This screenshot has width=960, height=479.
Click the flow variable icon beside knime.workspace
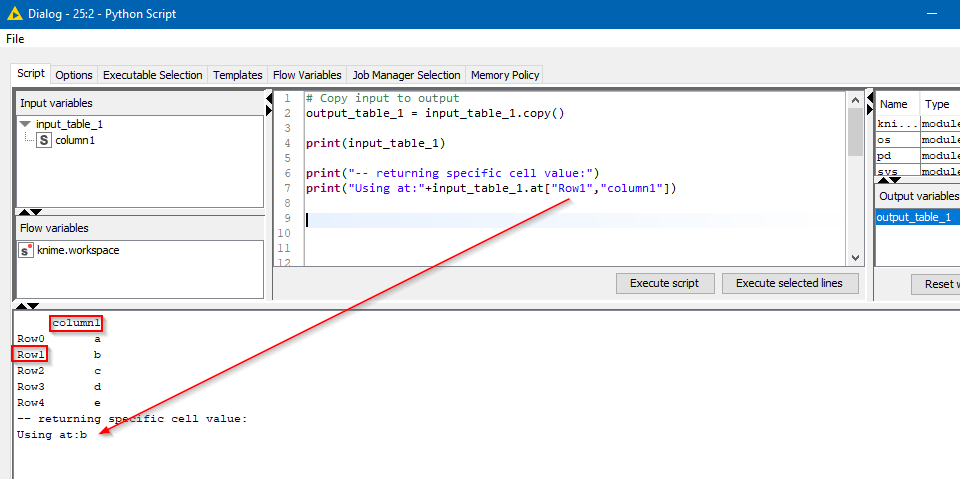26,251
